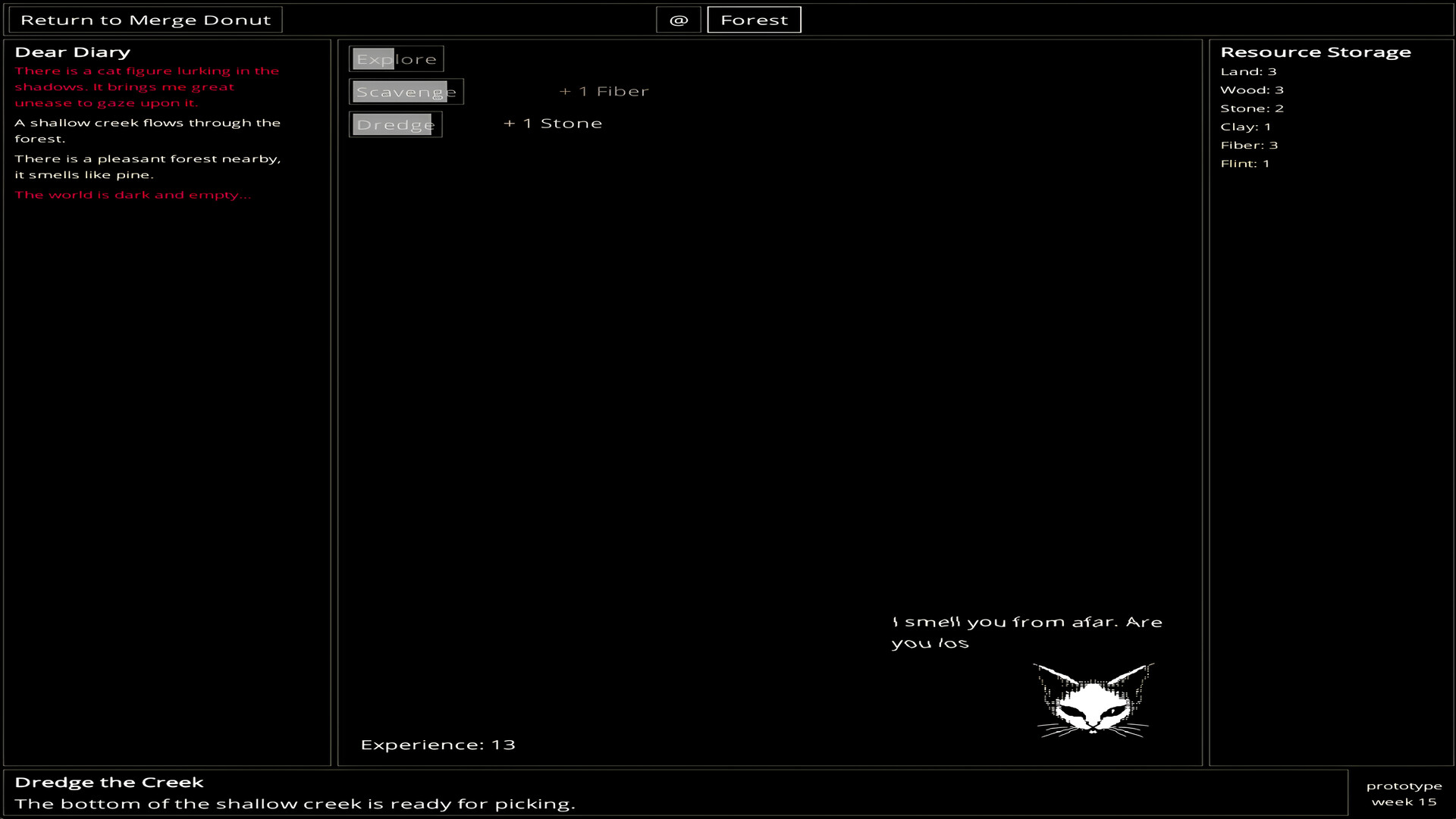Select the Flint: 1 resource entry
This screenshot has width=1456, height=819.
pyautogui.click(x=1244, y=164)
